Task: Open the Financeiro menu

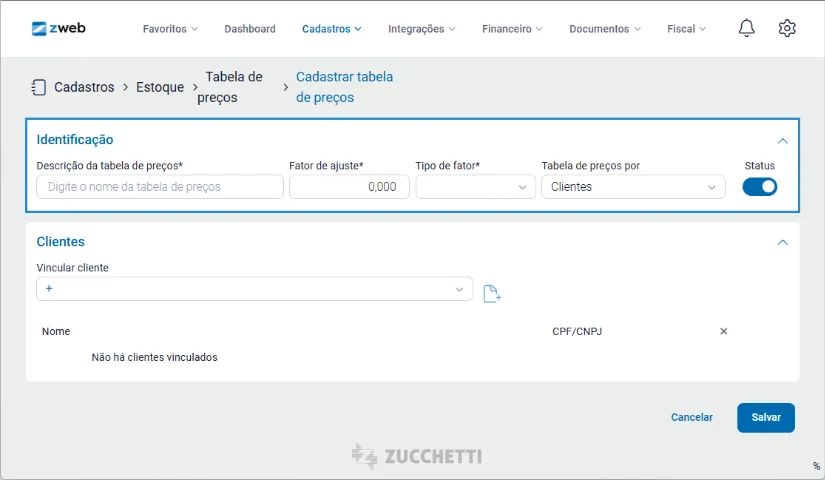Action: point(512,29)
